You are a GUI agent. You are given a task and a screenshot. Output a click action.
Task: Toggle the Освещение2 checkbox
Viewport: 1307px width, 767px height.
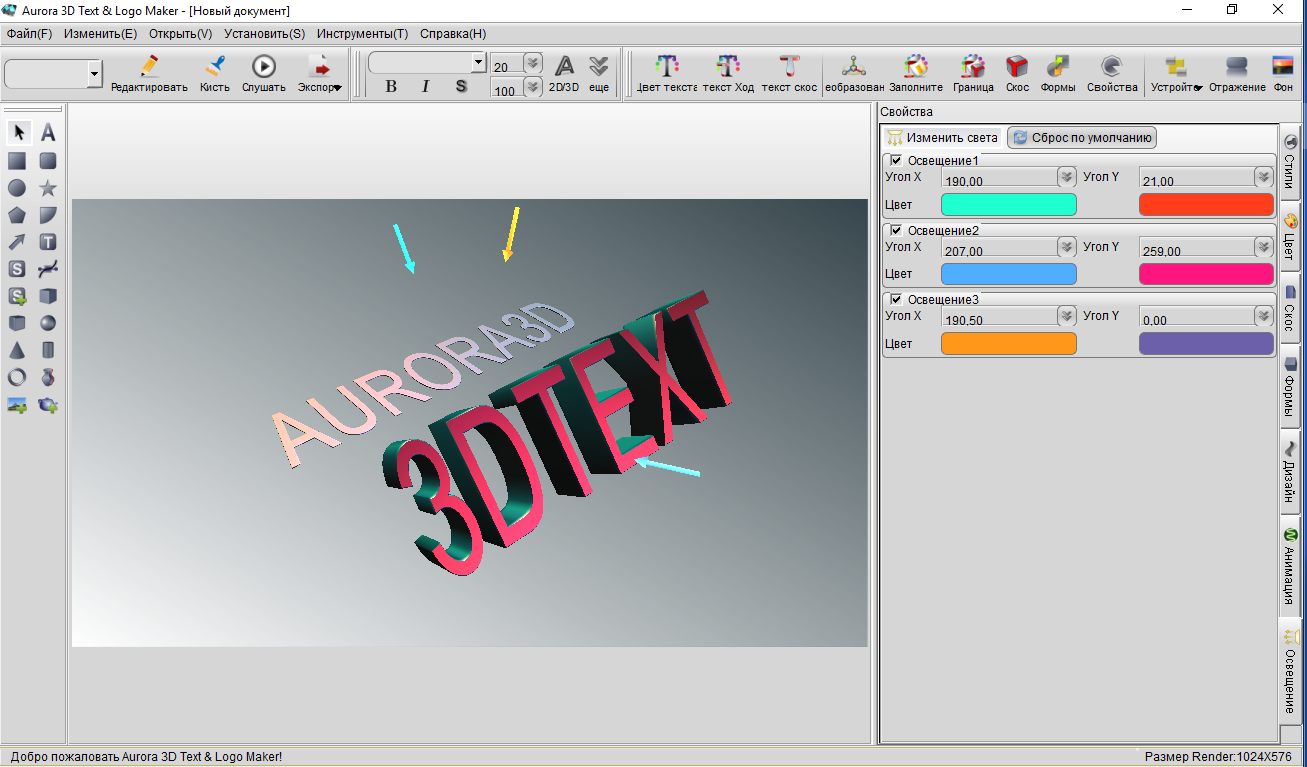897,230
